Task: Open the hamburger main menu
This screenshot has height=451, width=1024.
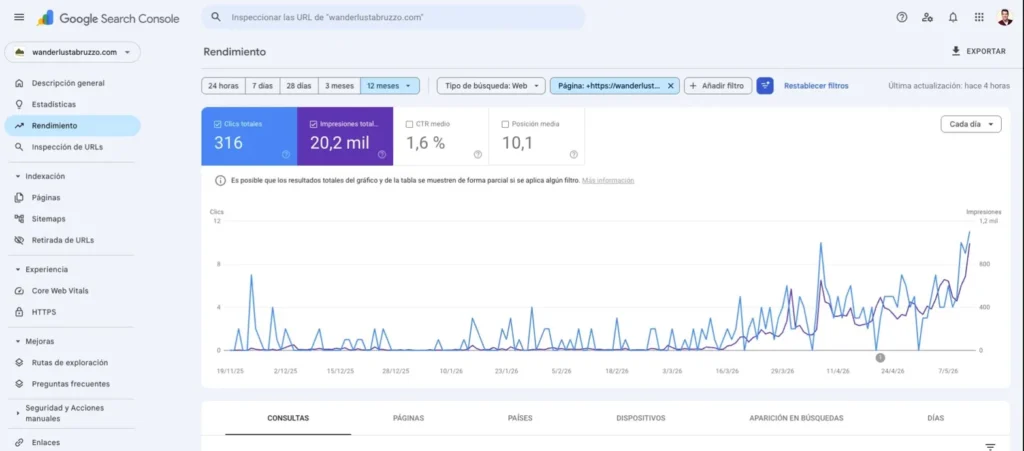Action: [19, 18]
